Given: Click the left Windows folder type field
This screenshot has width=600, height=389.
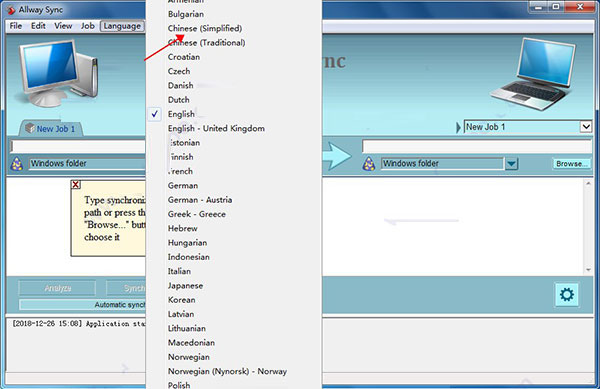Looking at the screenshot, I should coord(87,164).
